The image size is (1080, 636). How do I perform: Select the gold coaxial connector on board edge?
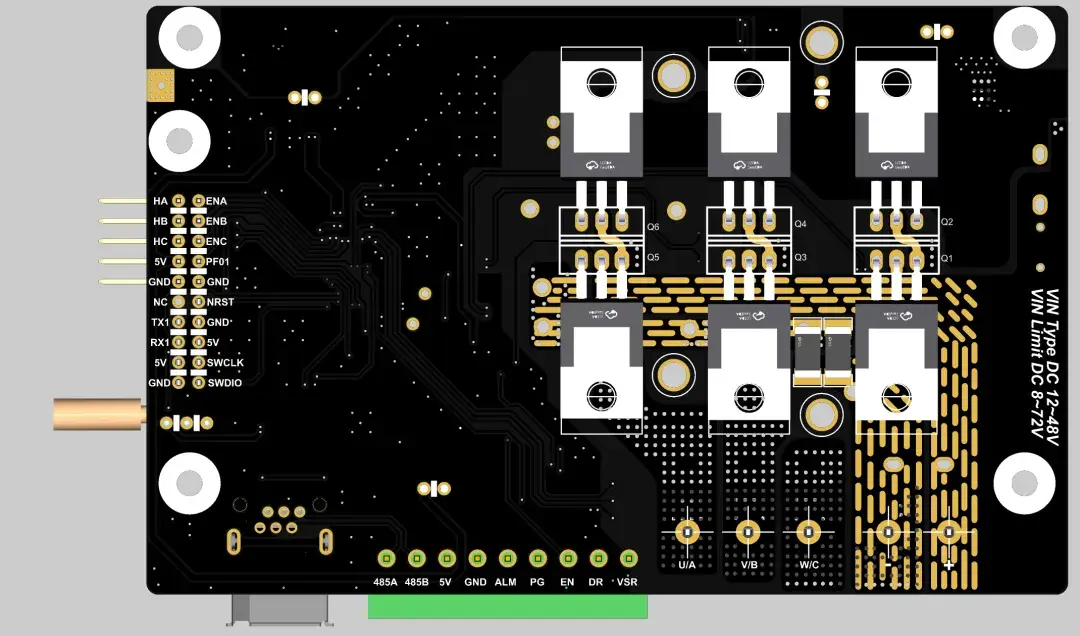pos(100,414)
